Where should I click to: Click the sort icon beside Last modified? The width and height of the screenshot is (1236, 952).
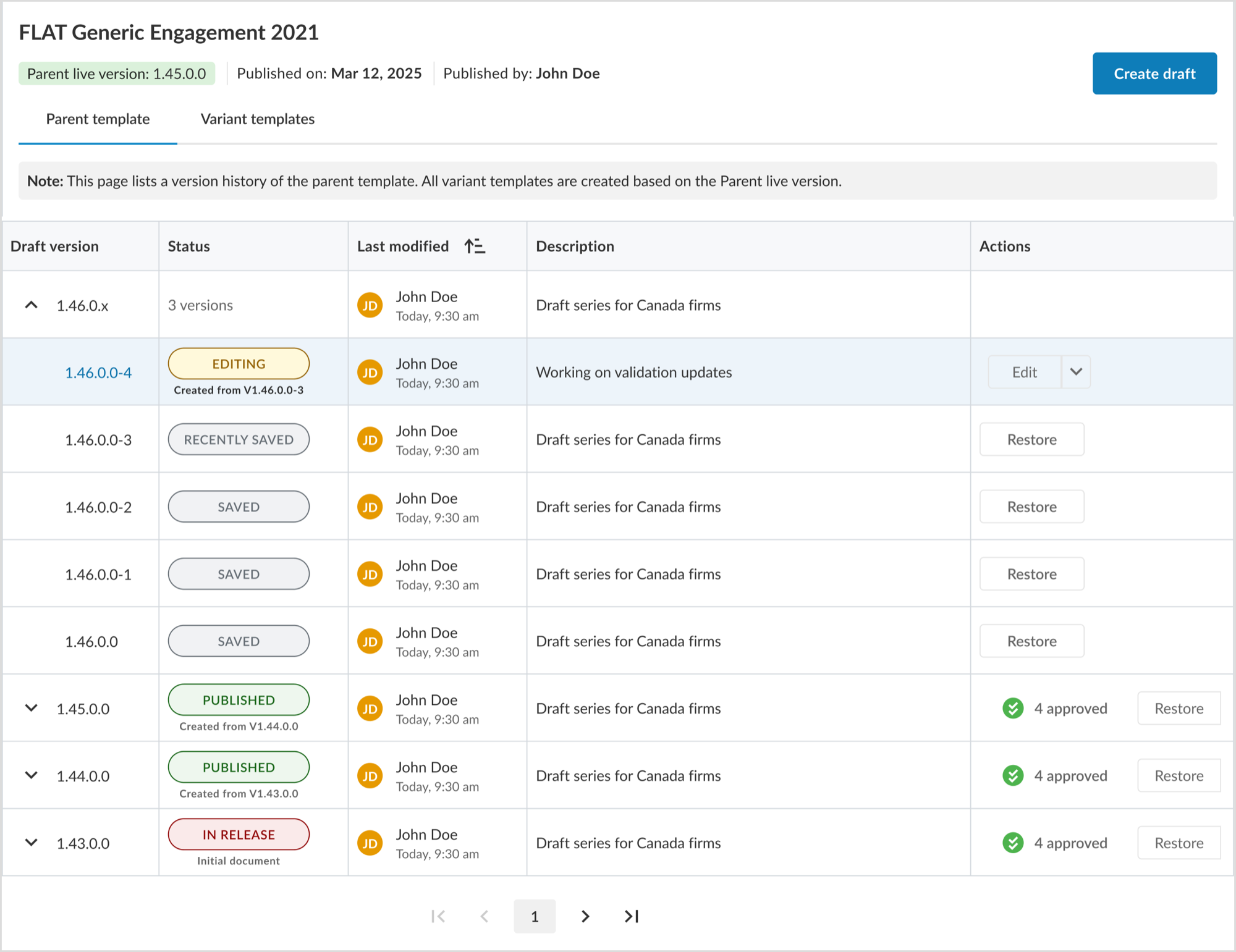[475, 246]
